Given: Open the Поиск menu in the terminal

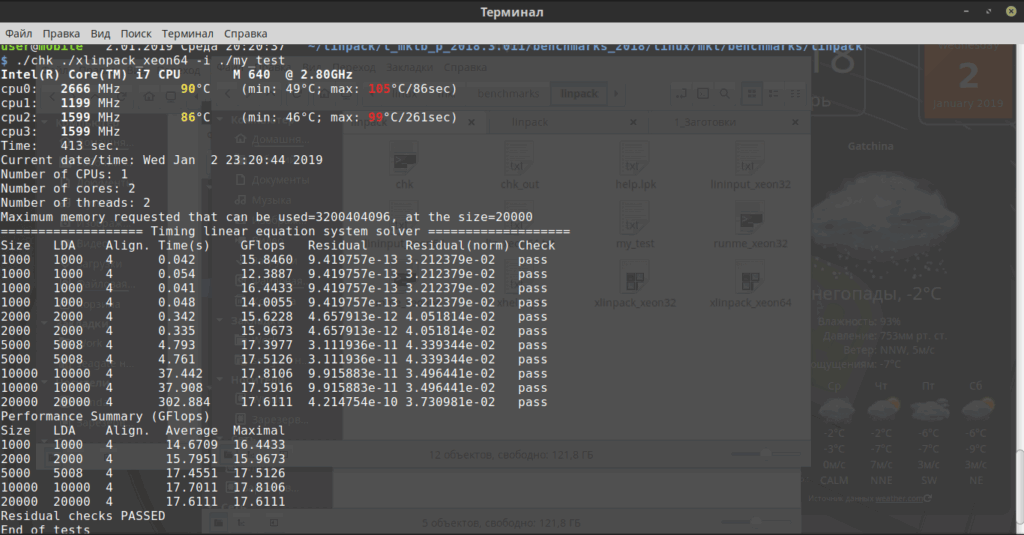Looking at the screenshot, I should (136, 33).
